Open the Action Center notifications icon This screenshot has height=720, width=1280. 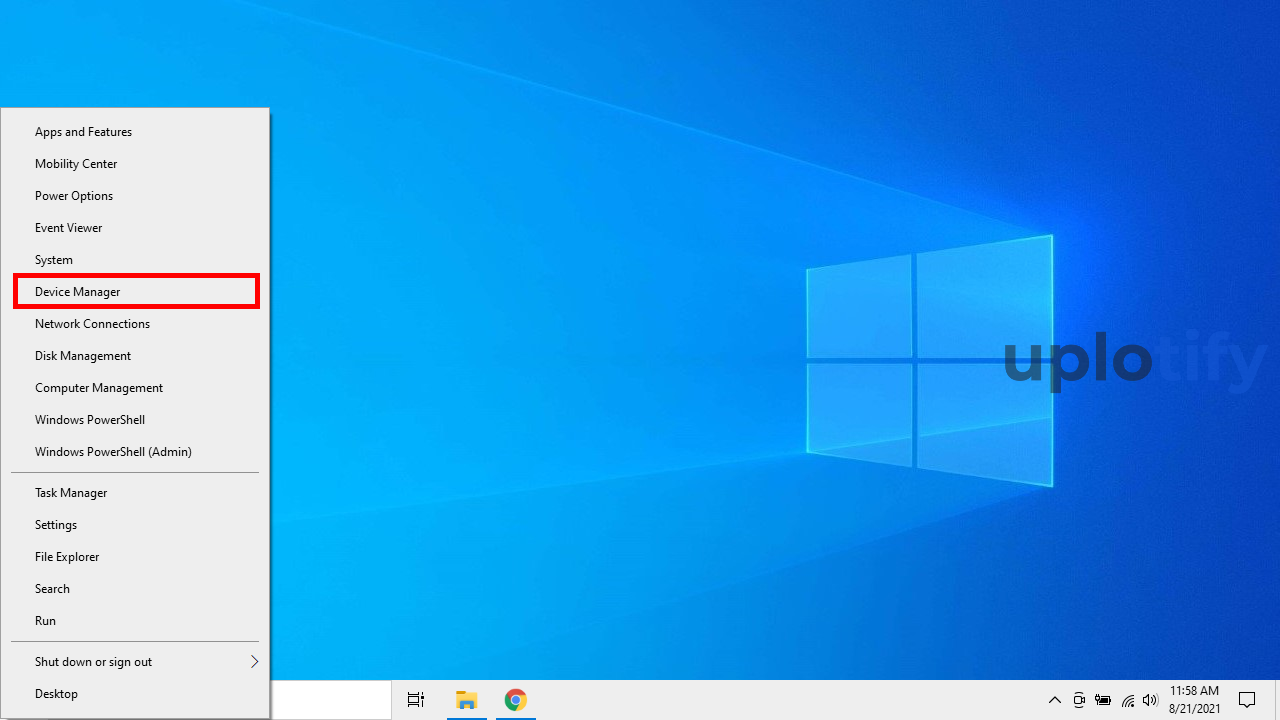pyautogui.click(x=1247, y=700)
